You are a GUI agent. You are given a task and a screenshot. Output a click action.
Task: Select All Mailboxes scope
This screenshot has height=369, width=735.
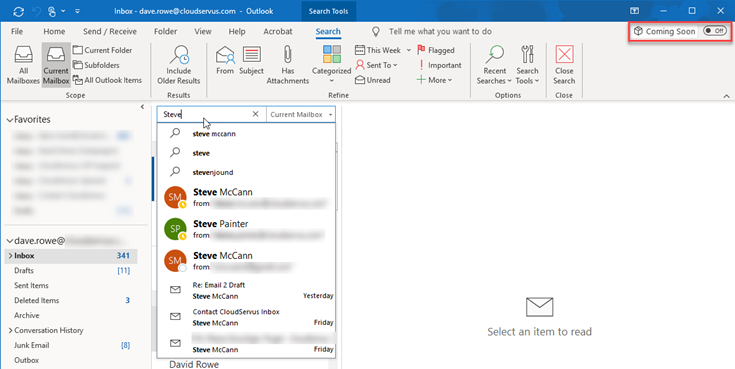click(23, 65)
